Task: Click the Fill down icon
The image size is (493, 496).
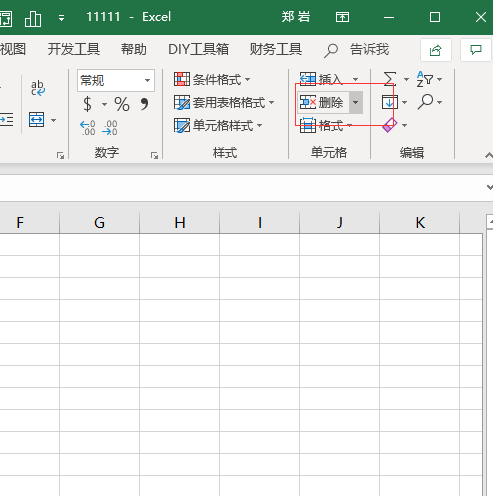Action: tap(390, 102)
